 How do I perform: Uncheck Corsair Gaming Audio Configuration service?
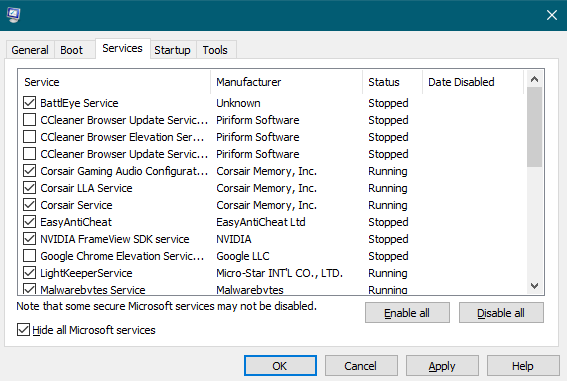point(29,171)
